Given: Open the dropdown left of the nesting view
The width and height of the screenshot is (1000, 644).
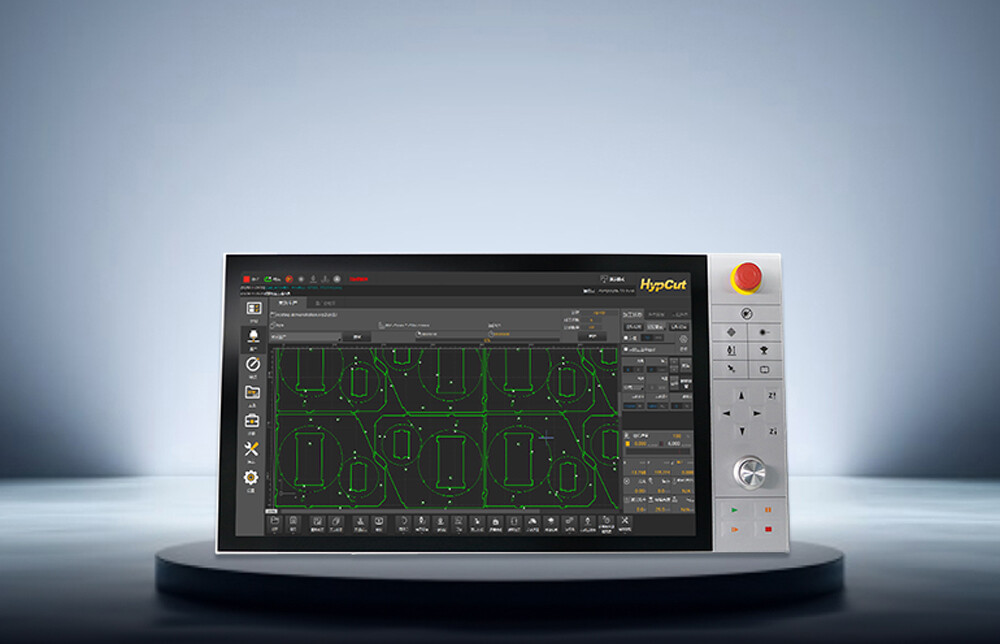Looking at the screenshot, I should tap(305, 337).
